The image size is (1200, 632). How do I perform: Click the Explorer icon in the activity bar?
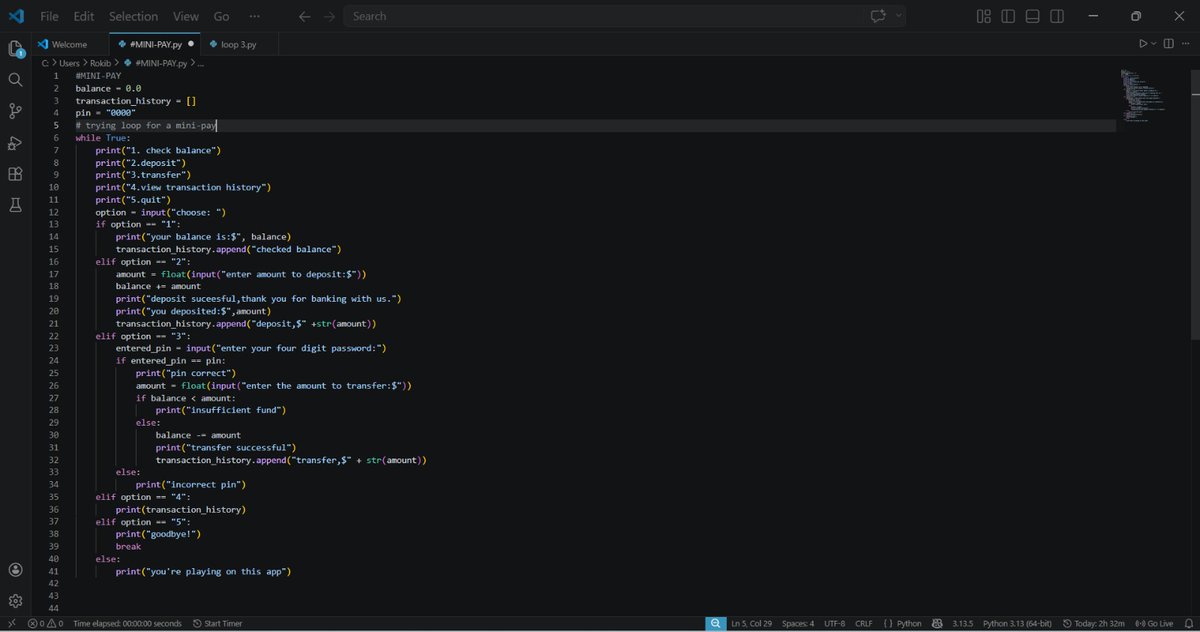pos(15,49)
